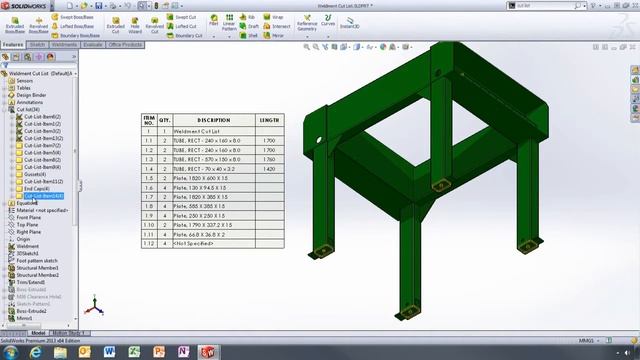Click the Revolved Boss/Base tool
The width and height of the screenshot is (640, 360).
click(39, 25)
